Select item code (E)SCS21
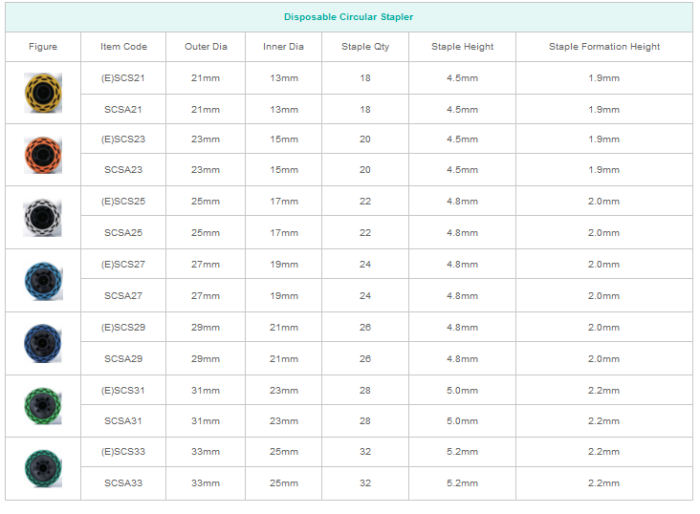 point(124,78)
